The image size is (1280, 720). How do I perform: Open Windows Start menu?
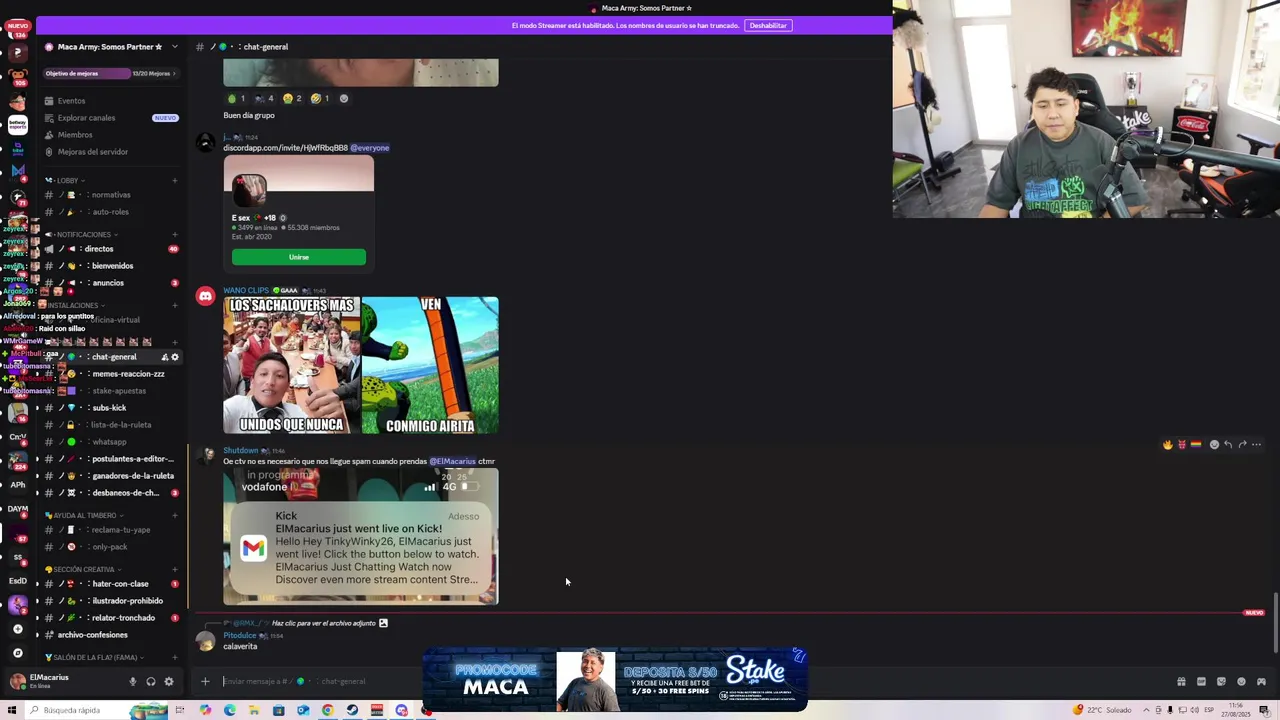[11, 710]
